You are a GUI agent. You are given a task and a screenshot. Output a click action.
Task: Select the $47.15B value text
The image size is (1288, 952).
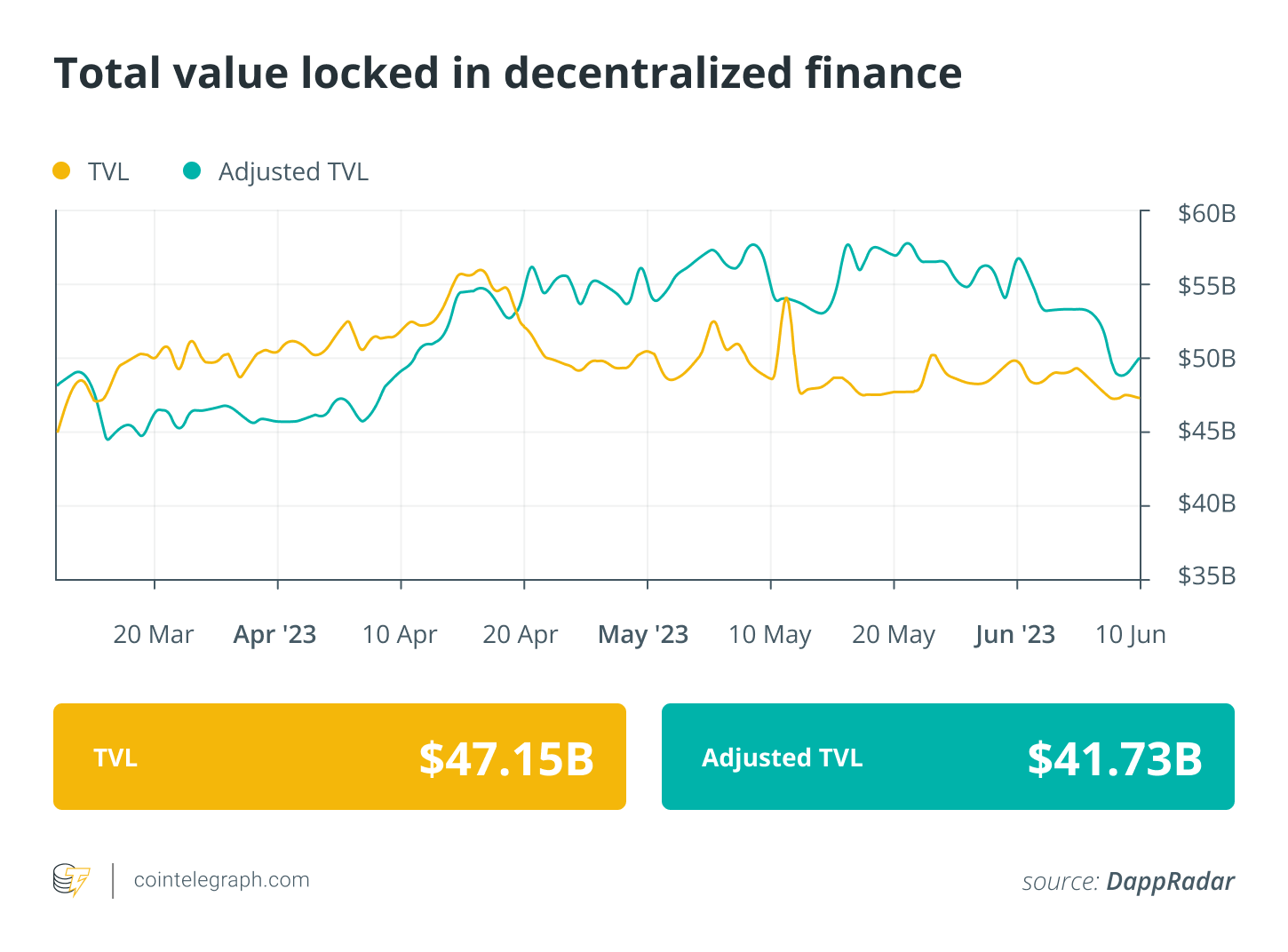(506, 758)
